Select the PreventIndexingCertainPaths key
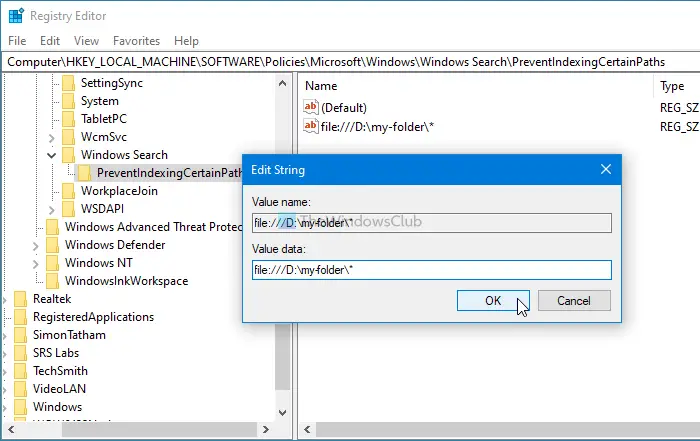 coord(169,173)
